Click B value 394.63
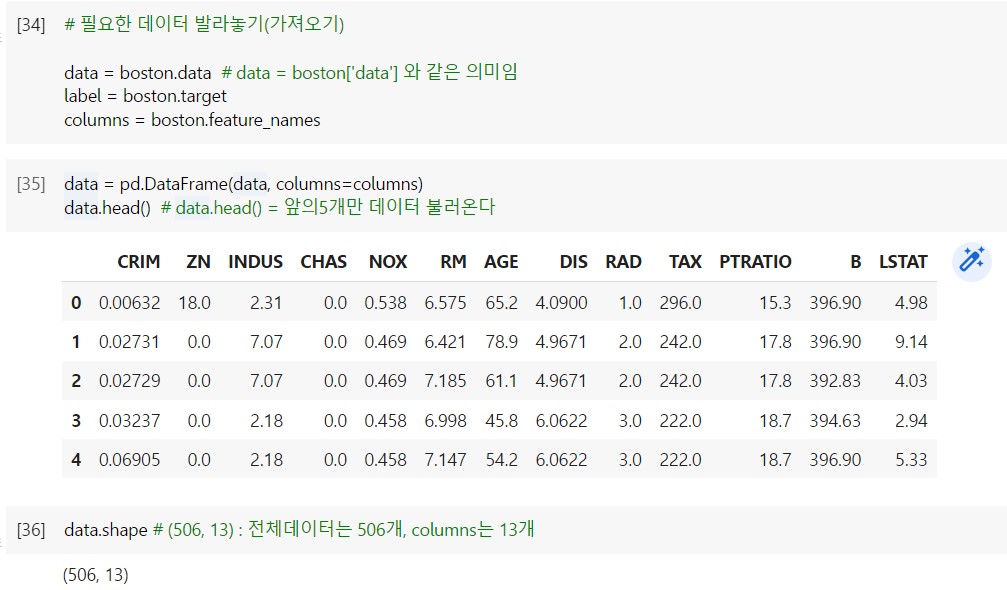 [x=835, y=421]
